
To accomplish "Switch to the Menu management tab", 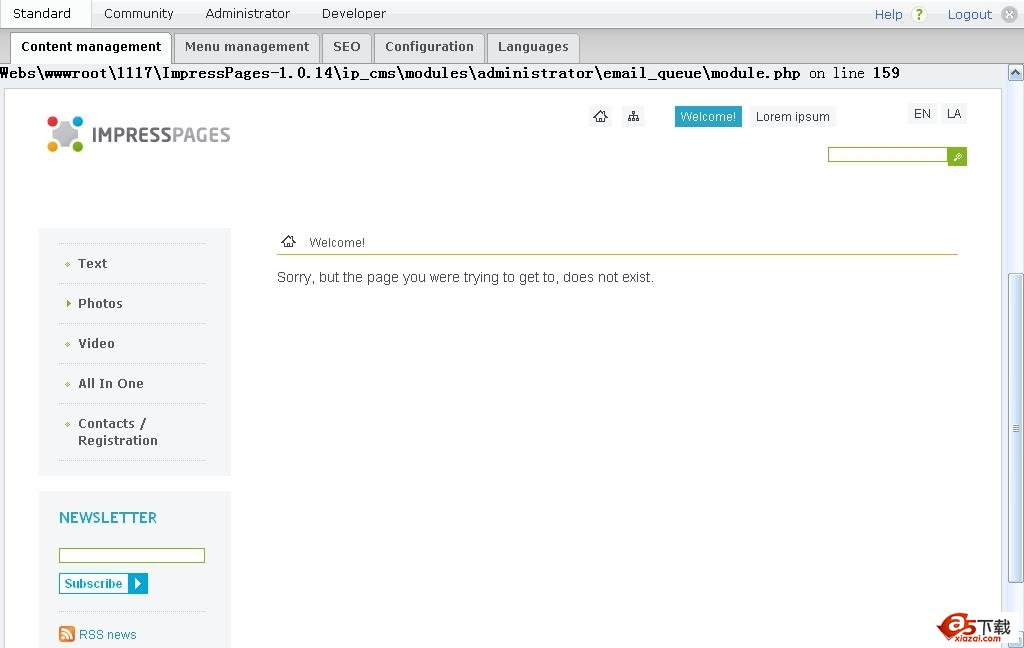I will coord(247,47).
